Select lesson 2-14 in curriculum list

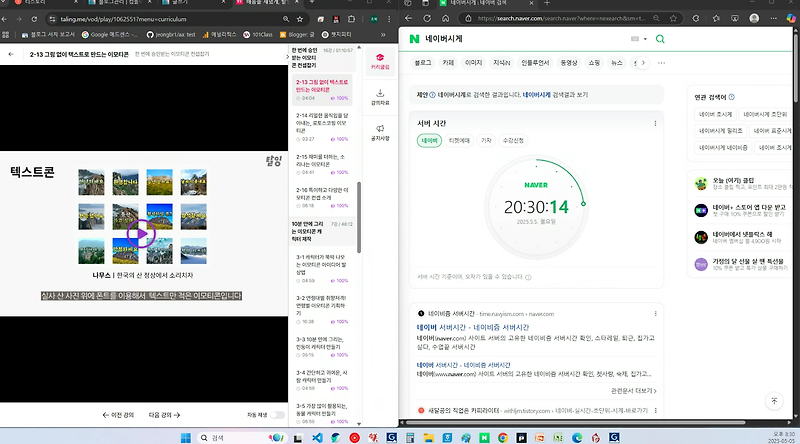tap(322, 127)
